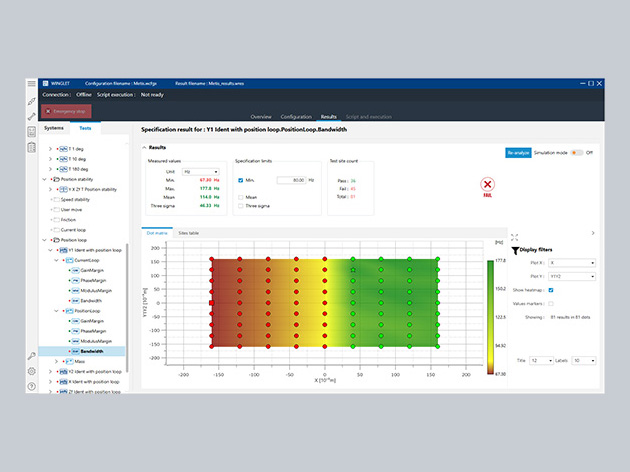Image resolution: width=630 pixels, height=472 pixels.
Task: Click the help question mark icon
Action: pos(32,386)
